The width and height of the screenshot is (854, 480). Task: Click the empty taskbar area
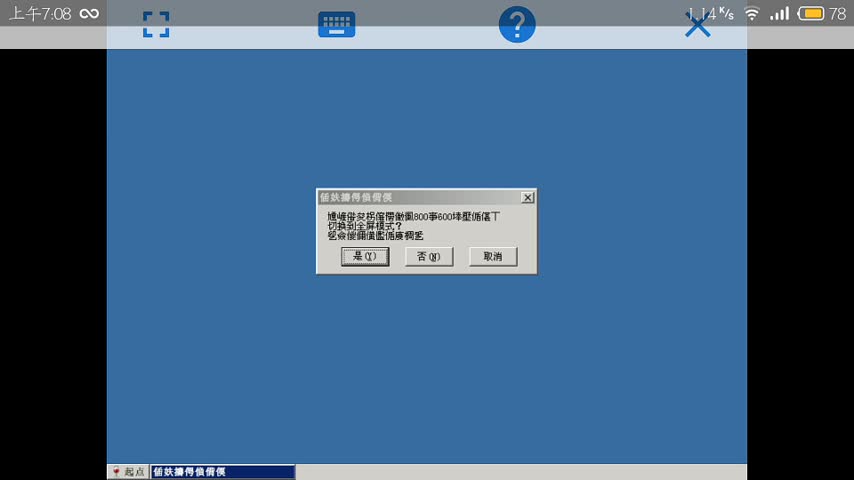tap(520, 472)
